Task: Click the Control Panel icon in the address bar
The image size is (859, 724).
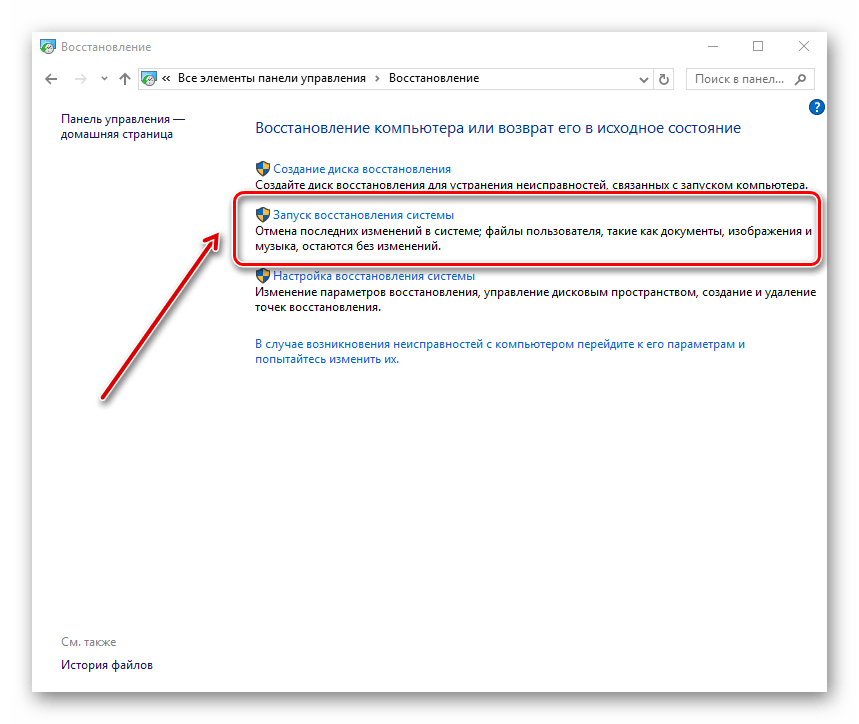Action: pos(150,78)
